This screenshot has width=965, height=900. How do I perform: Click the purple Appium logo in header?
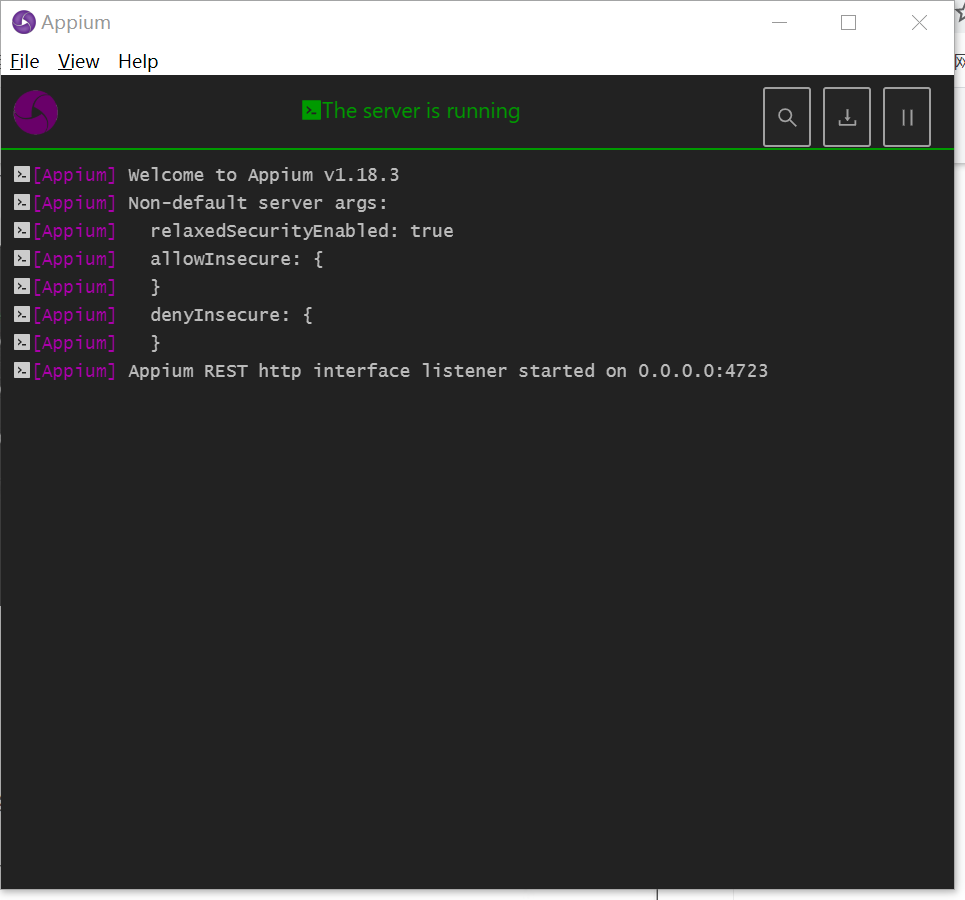coord(36,112)
